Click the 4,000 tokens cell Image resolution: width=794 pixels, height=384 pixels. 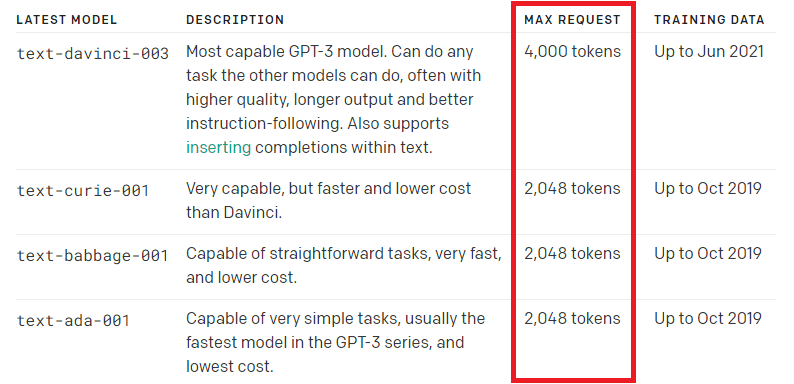tap(572, 52)
